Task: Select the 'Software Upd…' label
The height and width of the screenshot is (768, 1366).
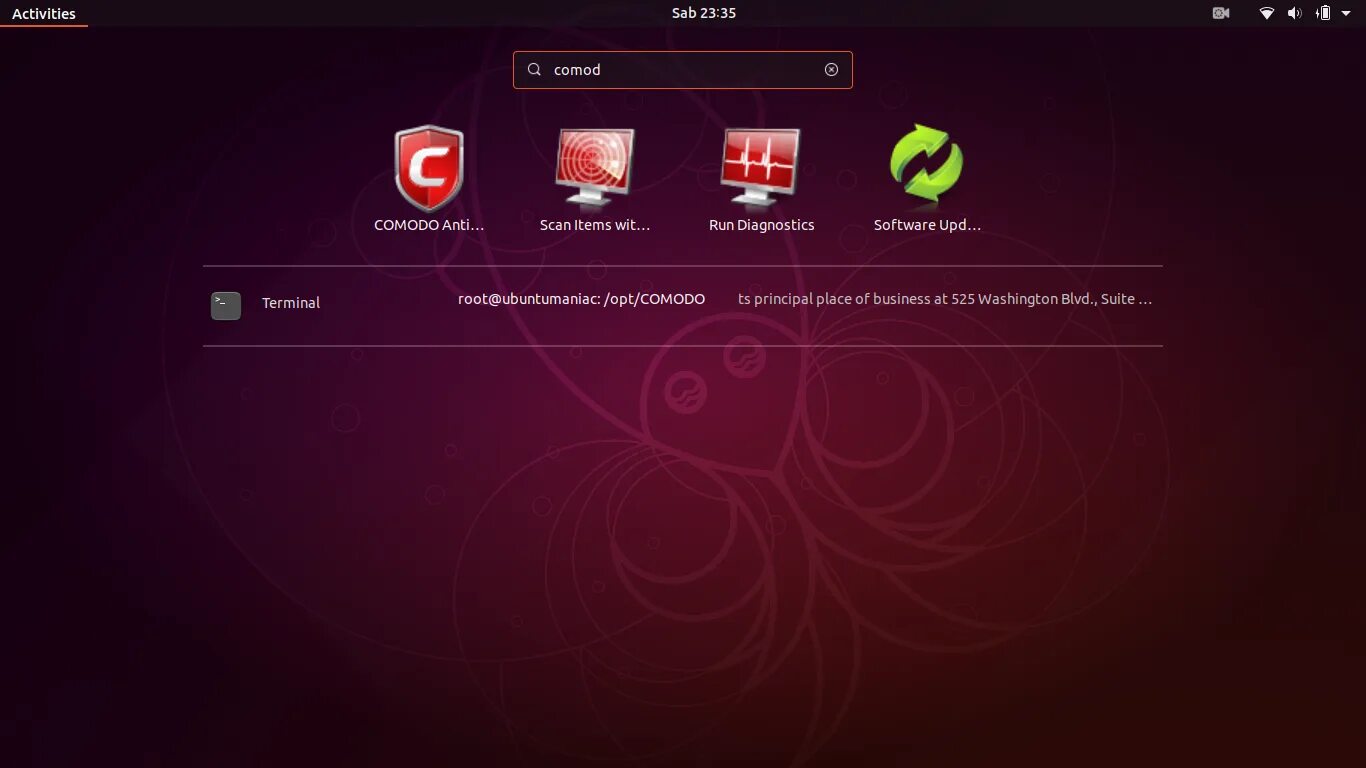Action: (x=927, y=225)
